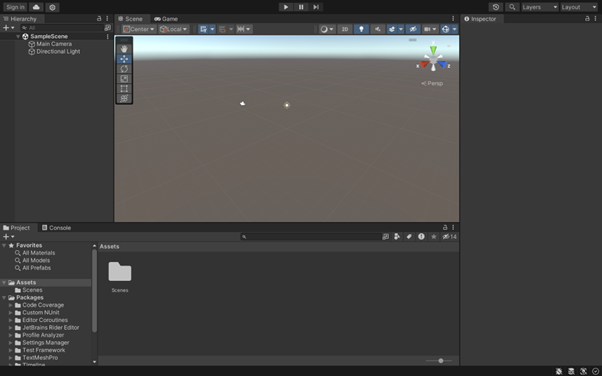Expand the Code Coverage package folder
Screen dimensions: 602x376
[11, 305]
